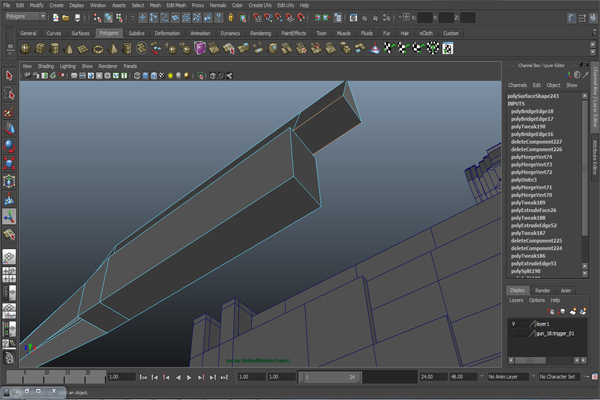Create a polygon plane from the shelf
This screenshot has width=600, height=400.
tap(83, 49)
